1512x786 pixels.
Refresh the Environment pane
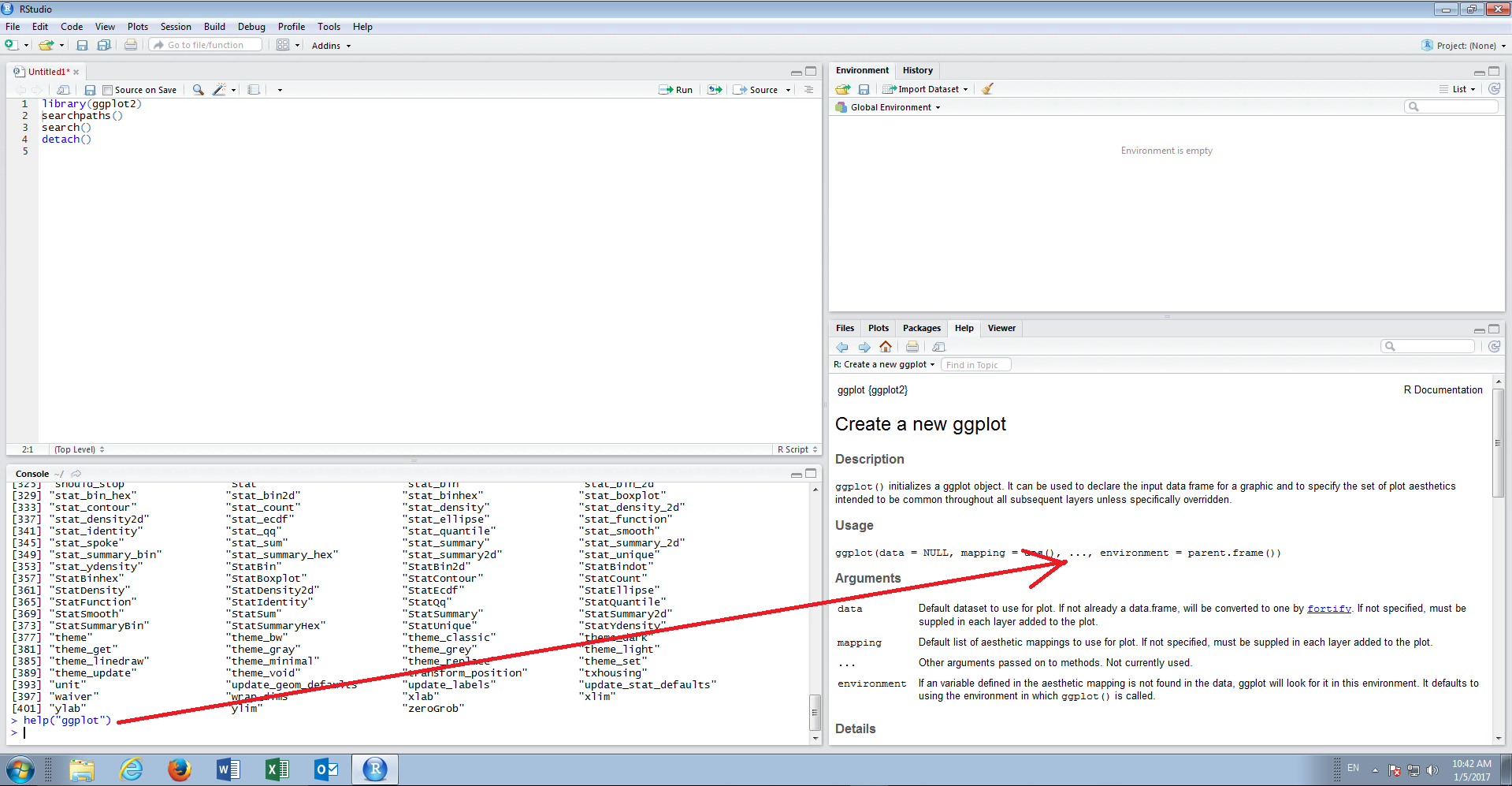pyautogui.click(x=1494, y=89)
